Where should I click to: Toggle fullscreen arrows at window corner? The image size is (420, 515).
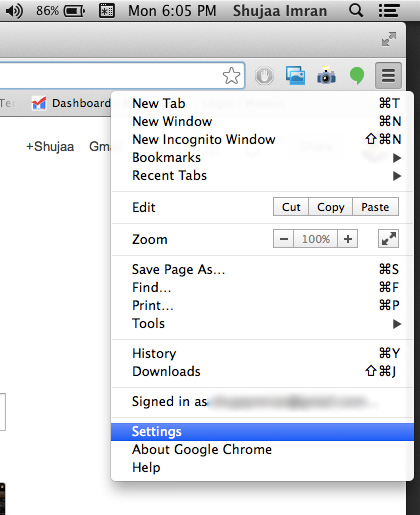389,39
